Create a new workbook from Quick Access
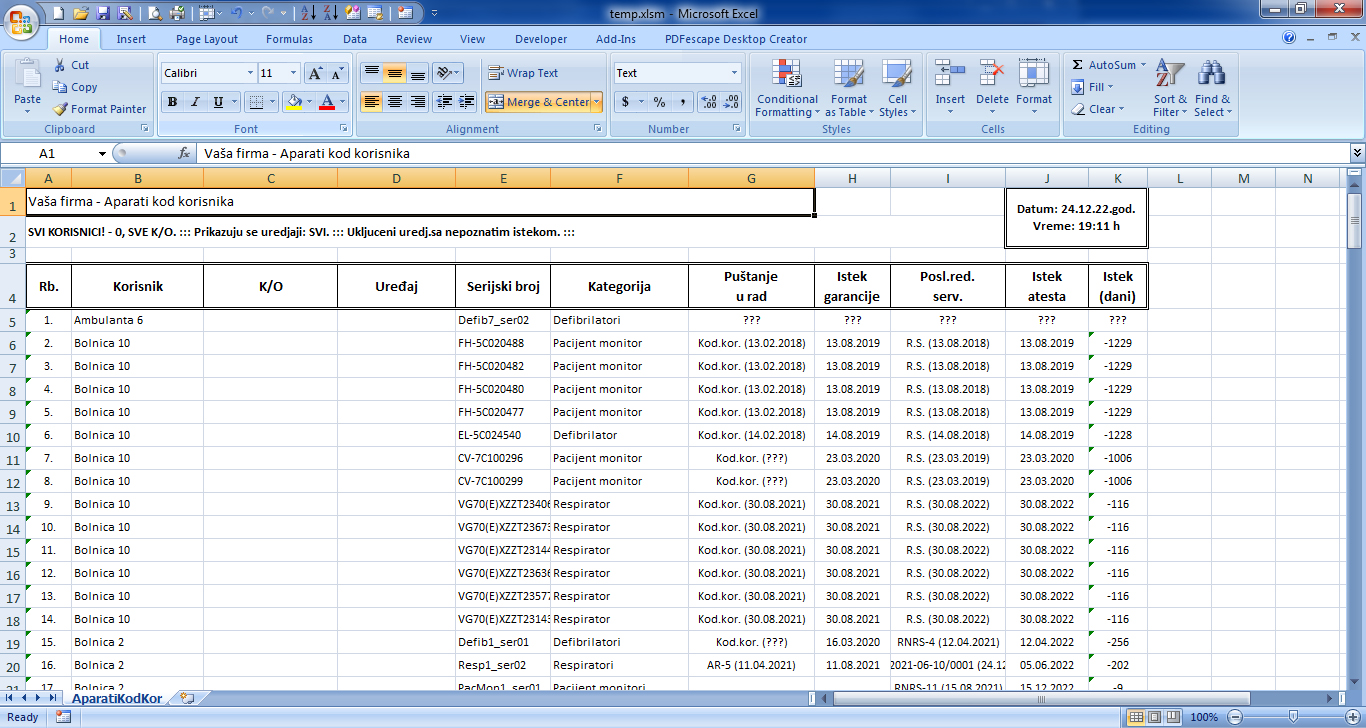1366x728 pixels. pyautogui.click(x=59, y=13)
